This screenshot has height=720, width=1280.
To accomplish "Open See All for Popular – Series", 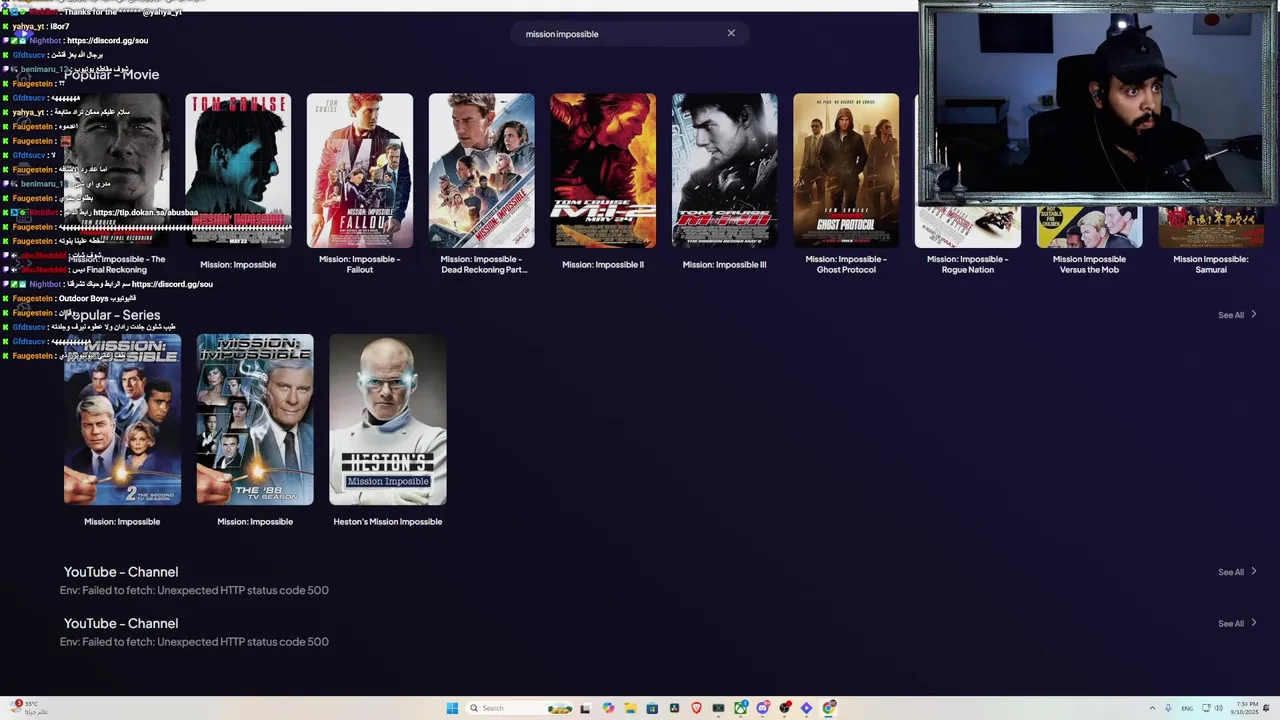I will click(1237, 315).
